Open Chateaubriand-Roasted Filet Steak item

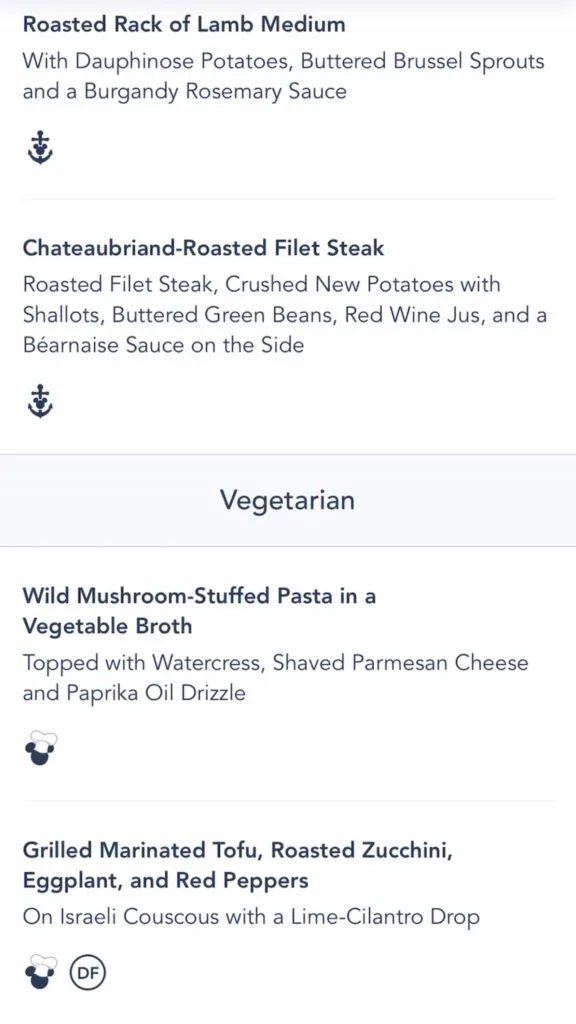point(203,248)
